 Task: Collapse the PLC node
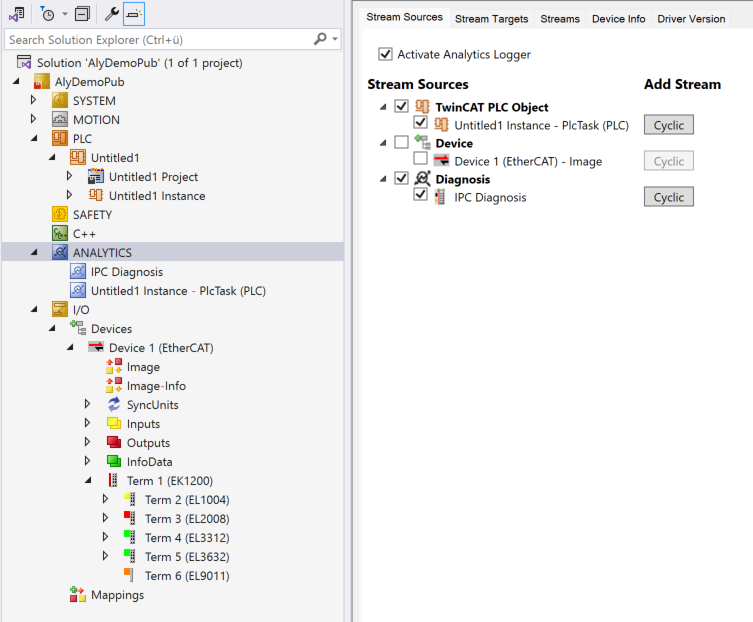34,138
